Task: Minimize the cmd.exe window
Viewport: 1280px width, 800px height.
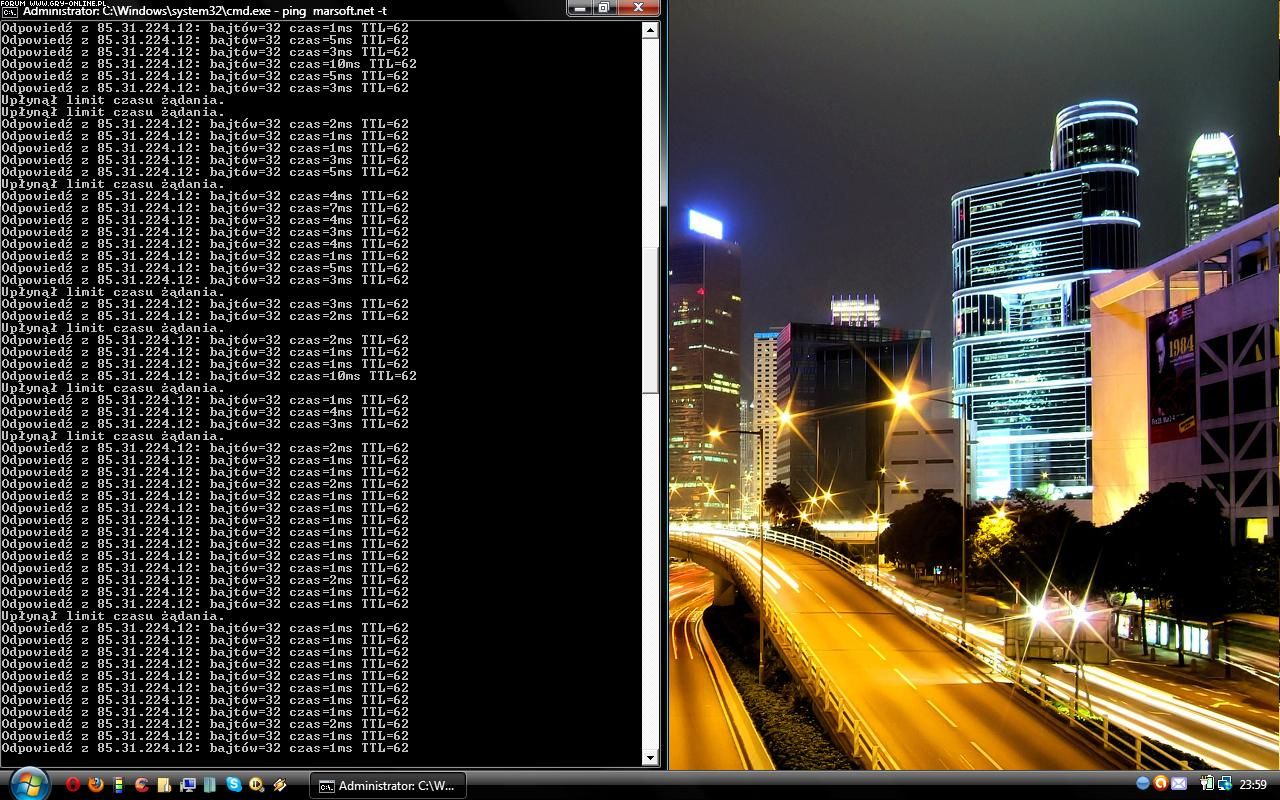Action: (x=579, y=8)
